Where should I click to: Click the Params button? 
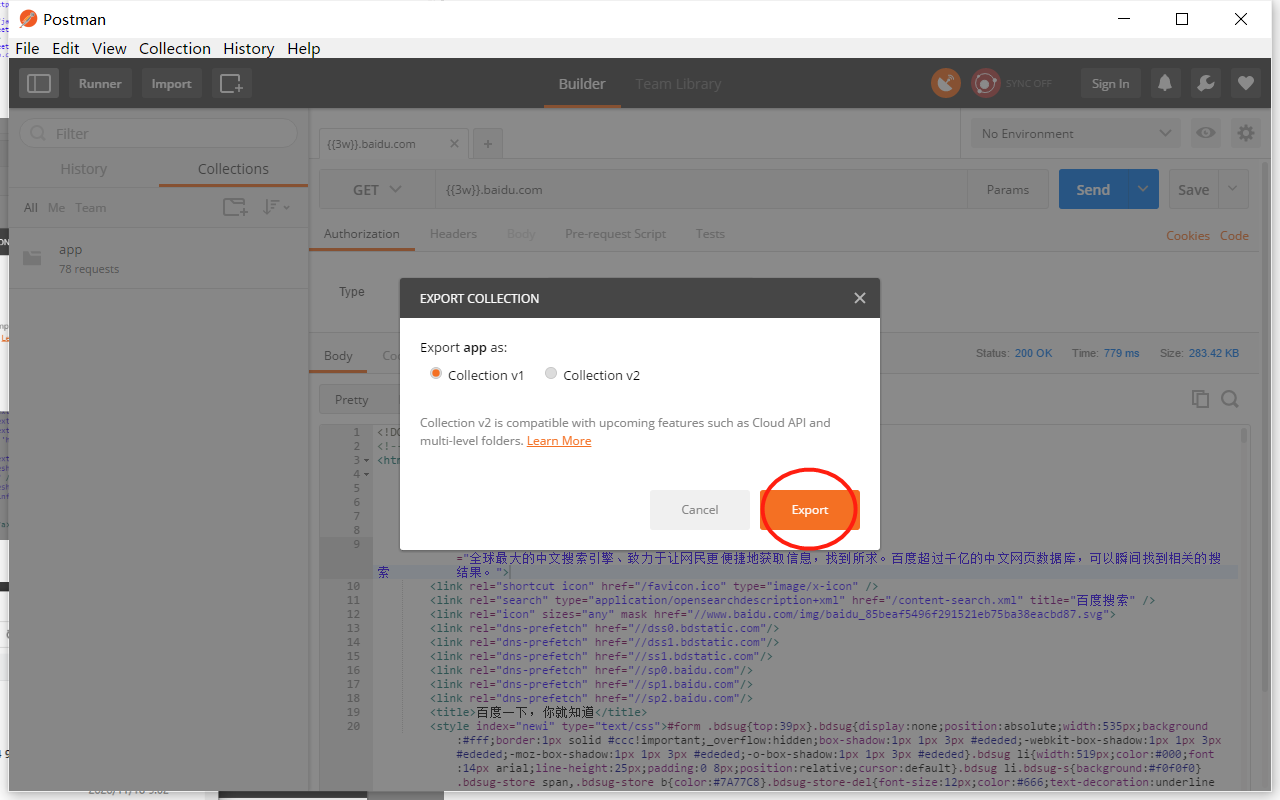tap(1007, 190)
